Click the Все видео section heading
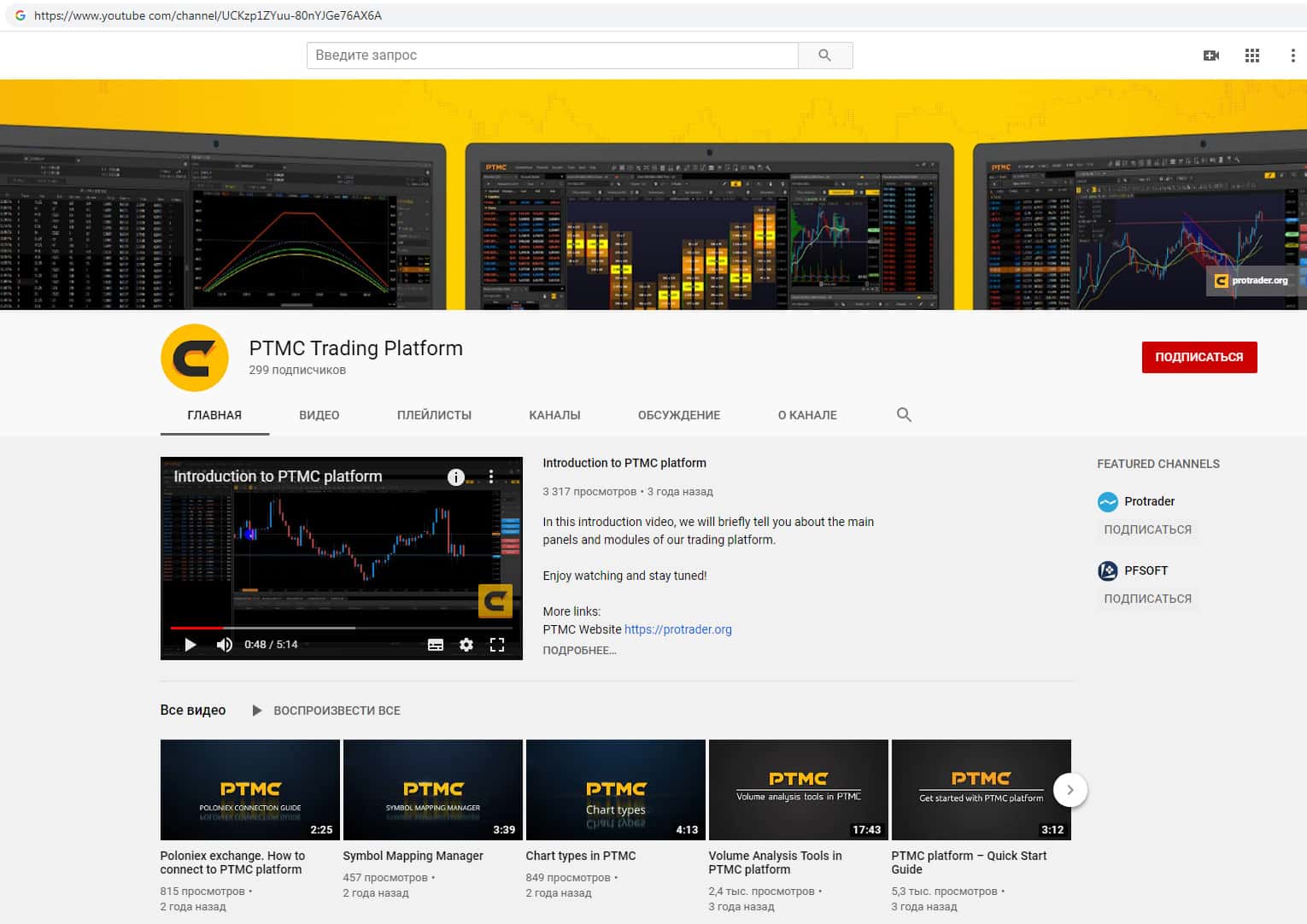Image resolution: width=1307 pixels, height=924 pixels. click(193, 711)
